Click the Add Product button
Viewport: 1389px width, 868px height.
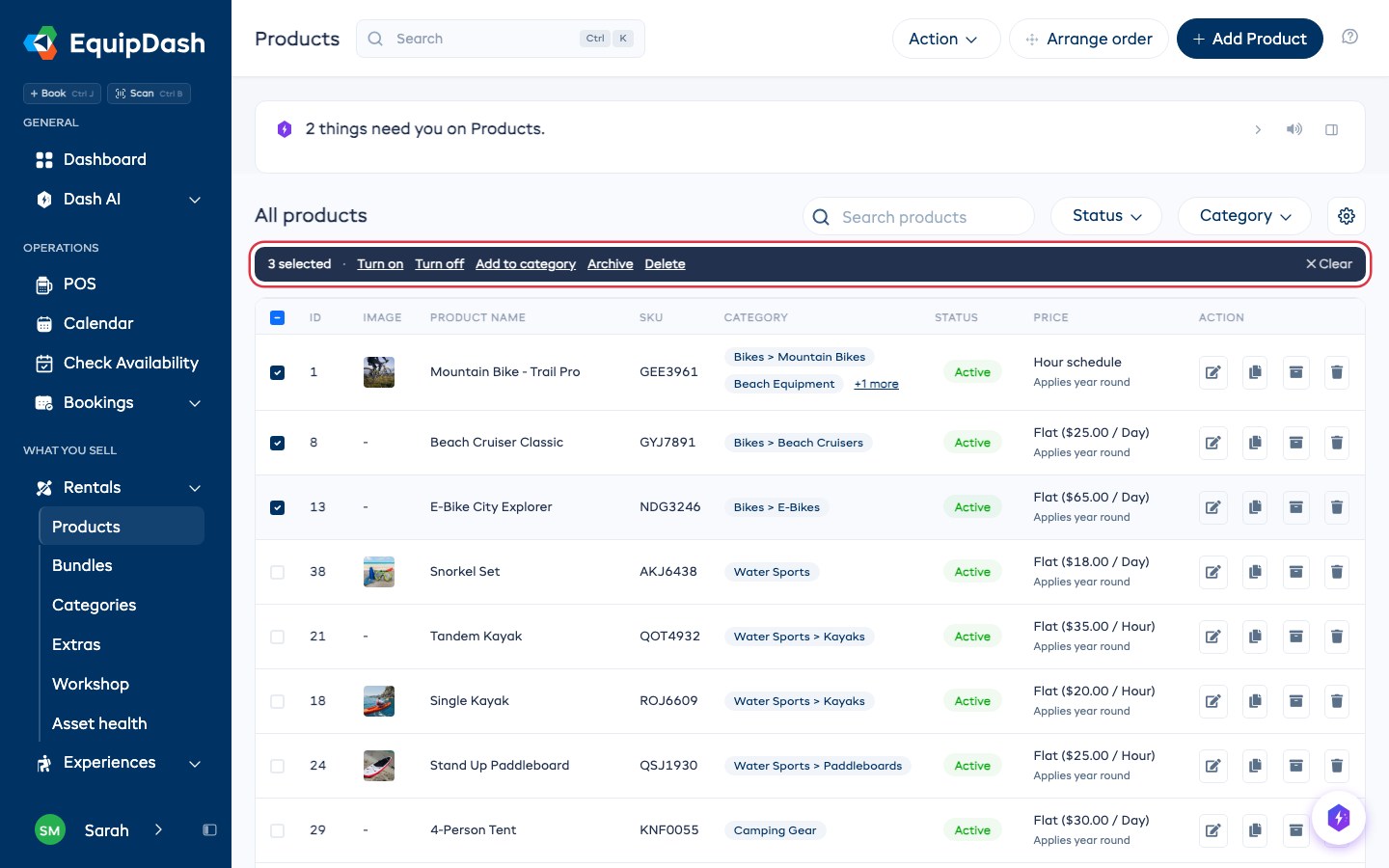(x=1250, y=39)
